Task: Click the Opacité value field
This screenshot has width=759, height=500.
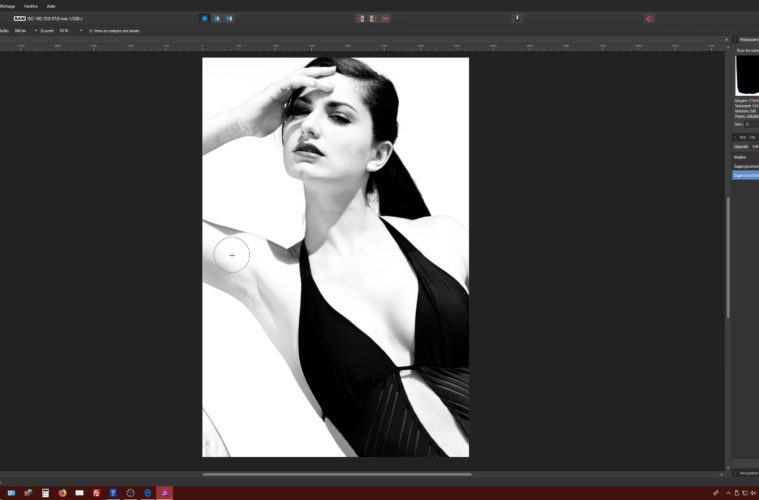Action: click(x=754, y=147)
